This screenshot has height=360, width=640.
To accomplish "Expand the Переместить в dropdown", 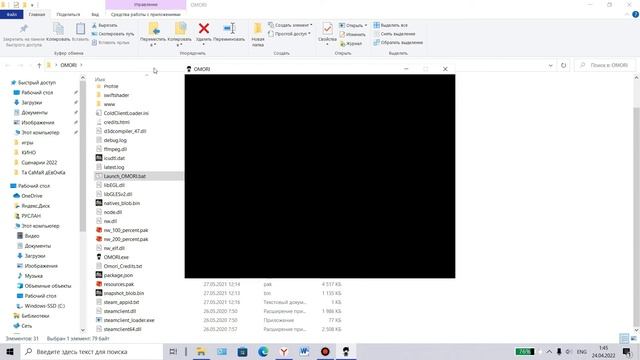I will click(x=153, y=44).
